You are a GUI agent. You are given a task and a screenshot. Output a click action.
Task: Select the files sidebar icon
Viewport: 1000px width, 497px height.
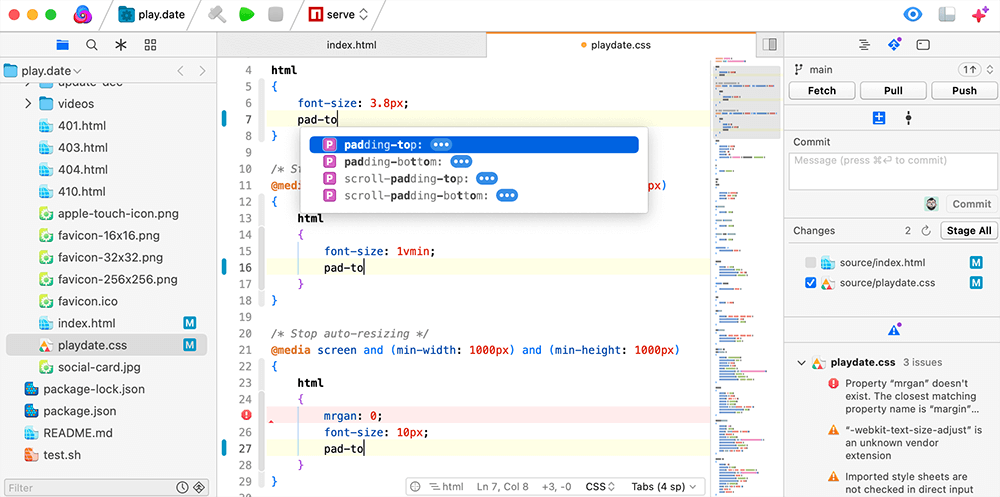click(x=62, y=45)
